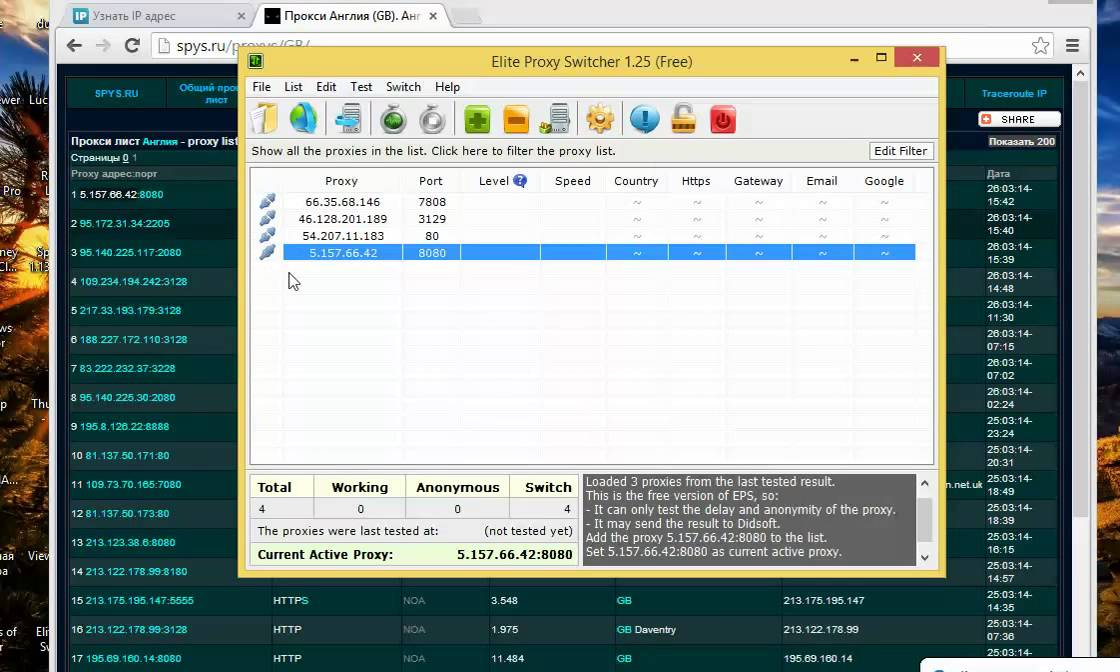Image resolution: width=1120 pixels, height=672 pixels.
Task: Sort by the Speed column header
Action: coord(573,181)
